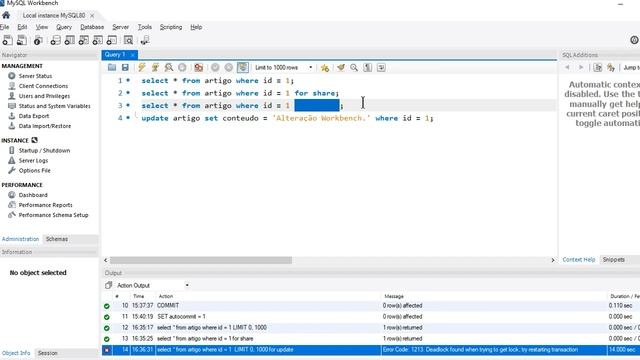
Task: Open the performance Dashboard
Action: [33, 195]
